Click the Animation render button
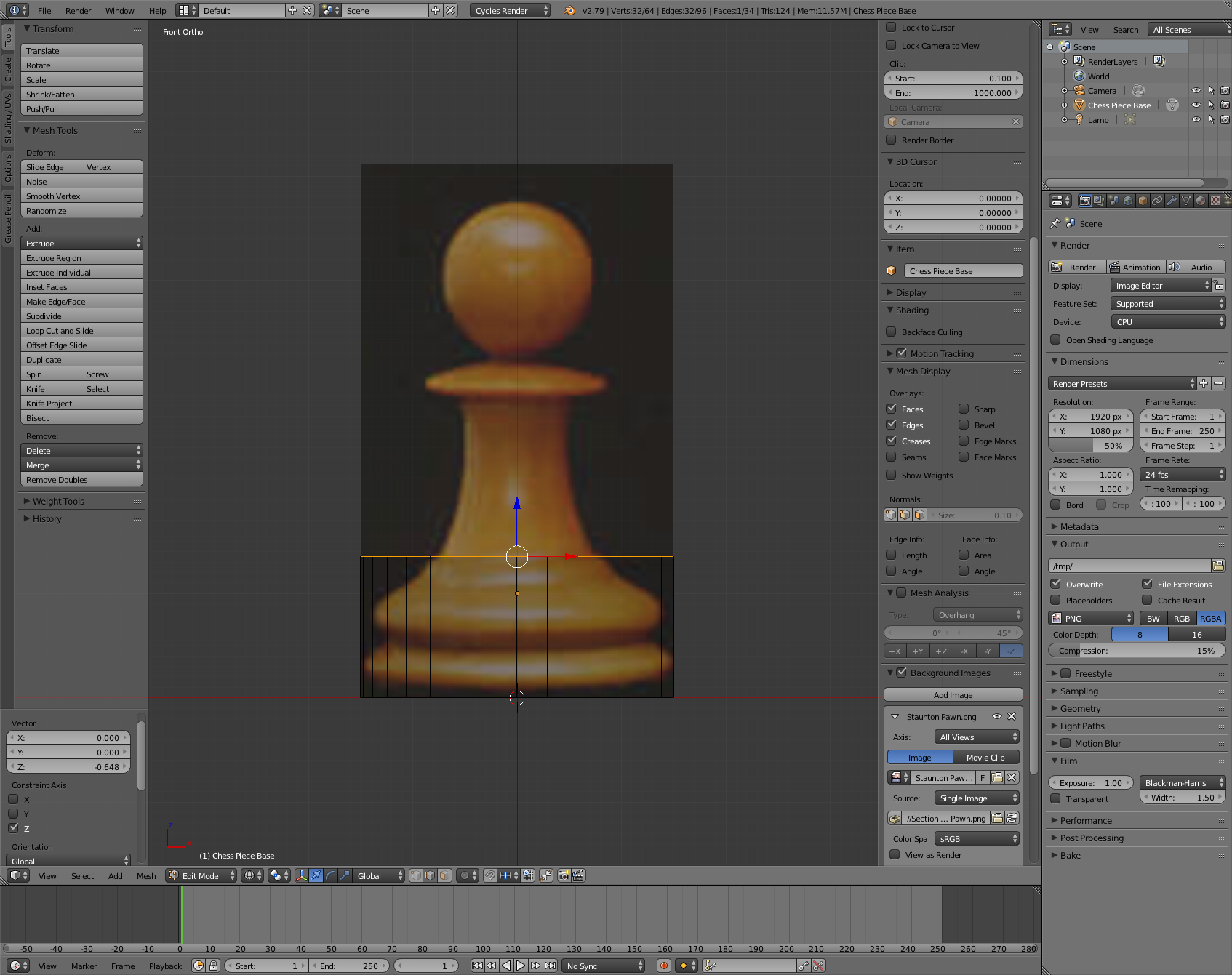 (x=1136, y=267)
